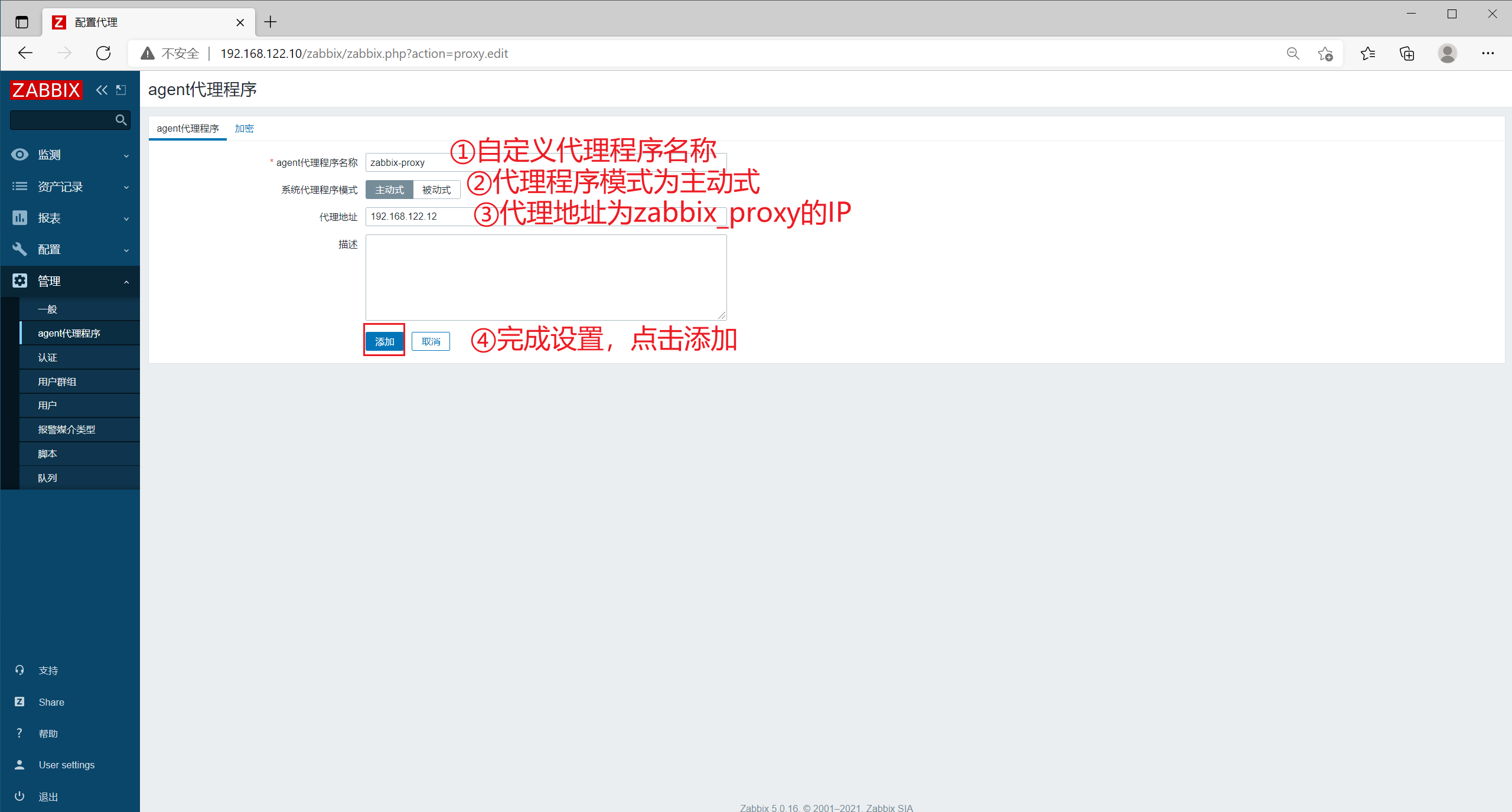The height and width of the screenshot is (812, 1512).
Task: Open the 用户 submenu item
Action: (x=80, y=405)
